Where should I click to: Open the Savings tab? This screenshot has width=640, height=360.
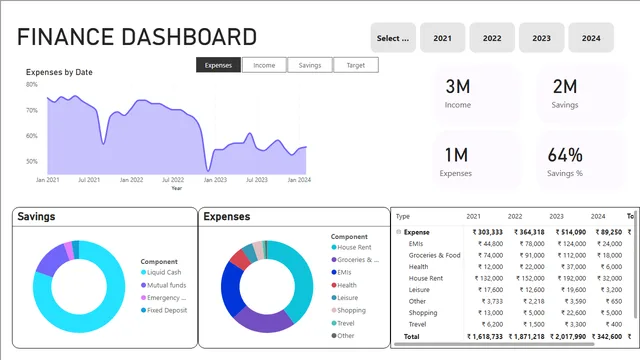pos(310,65)
